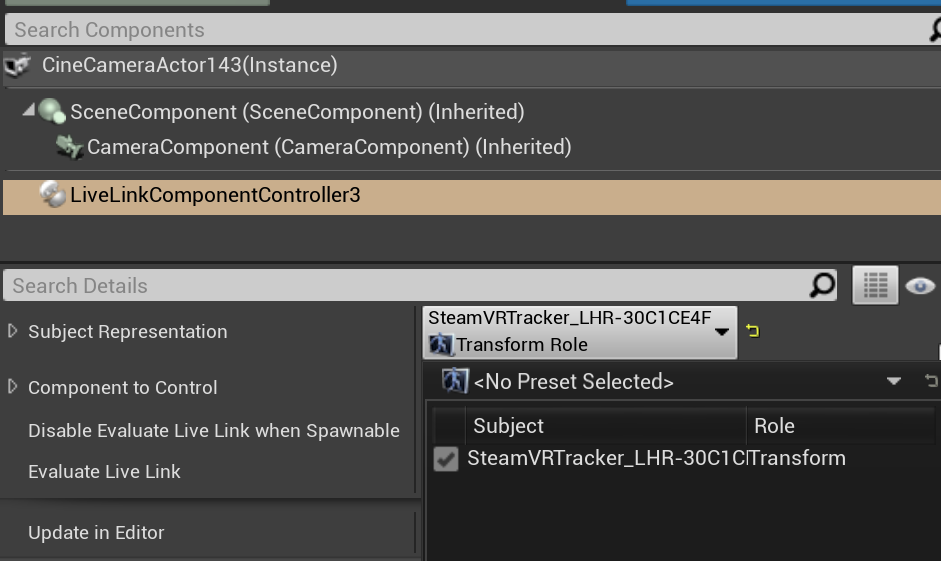The height and width of the screenshot is (561, 941).
Task: Expand the Subject Representation property
Action: (x=13, y=331)
